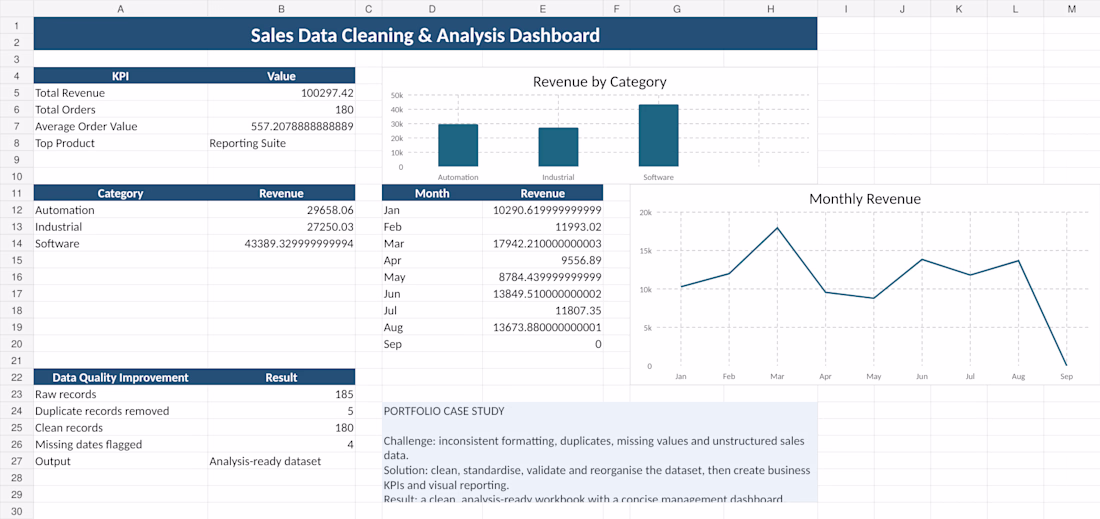The width and height of the screenshot is (1100, 519).
Task: Click the Mar peak on the line chart
Action: point(777,228)
